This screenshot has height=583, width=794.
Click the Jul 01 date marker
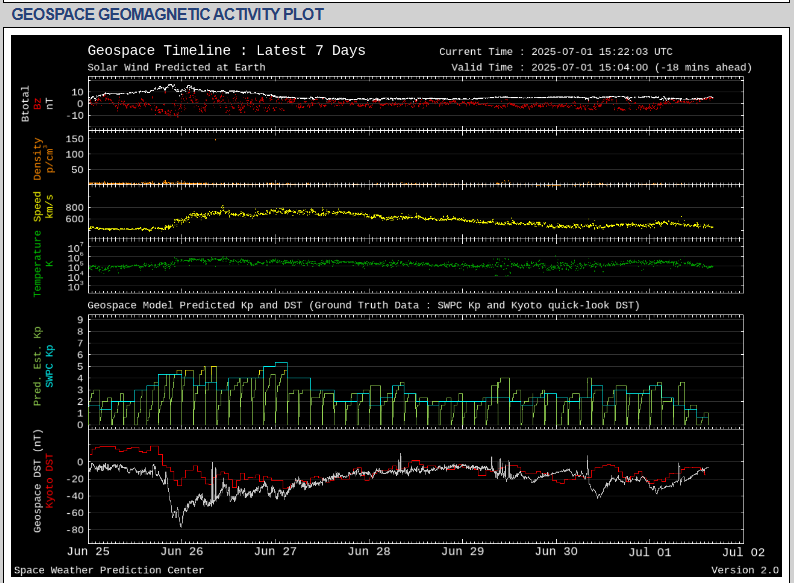(x=650, y=551)
